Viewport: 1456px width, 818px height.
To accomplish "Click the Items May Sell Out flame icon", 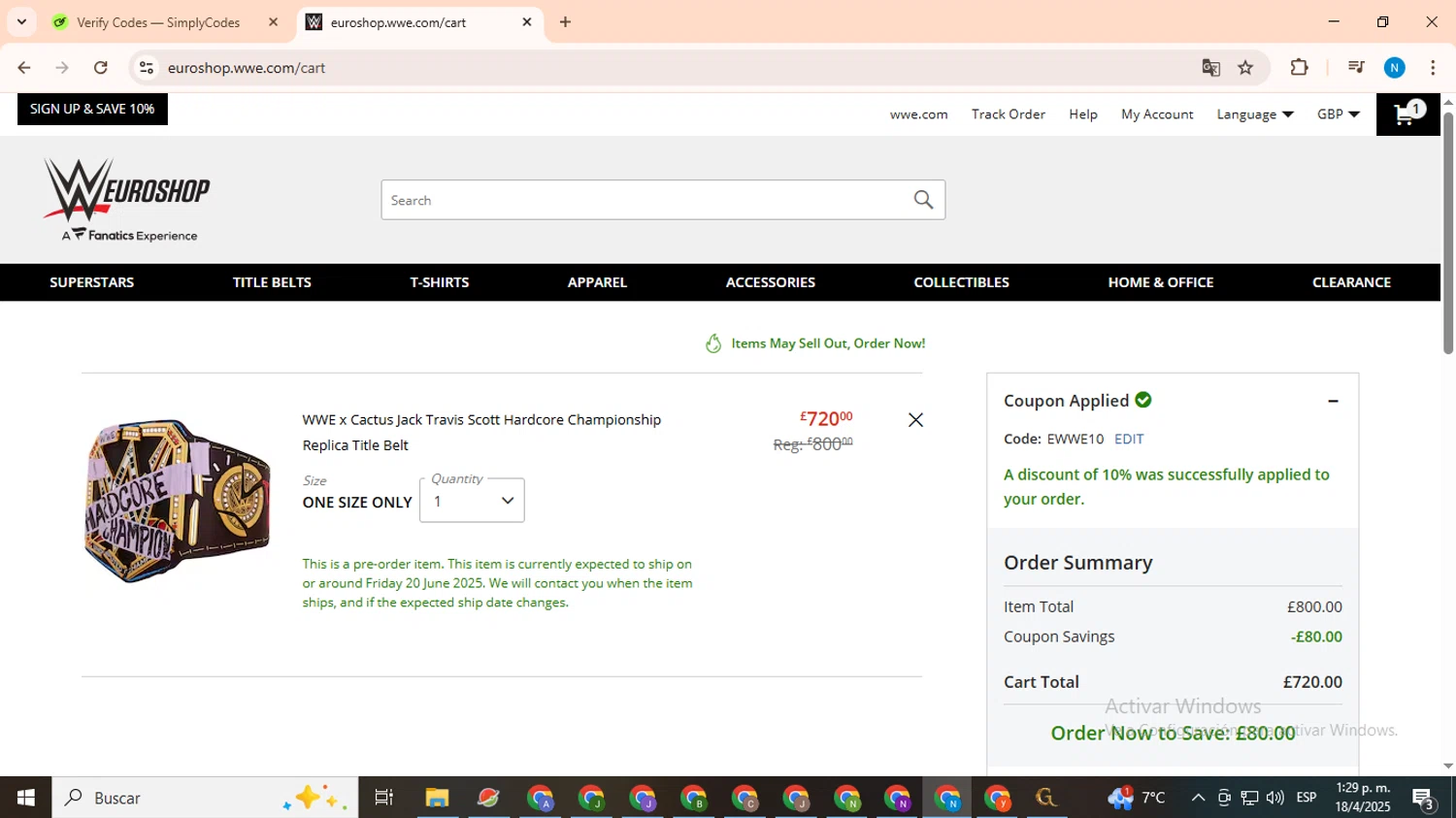I will (713, 344).
